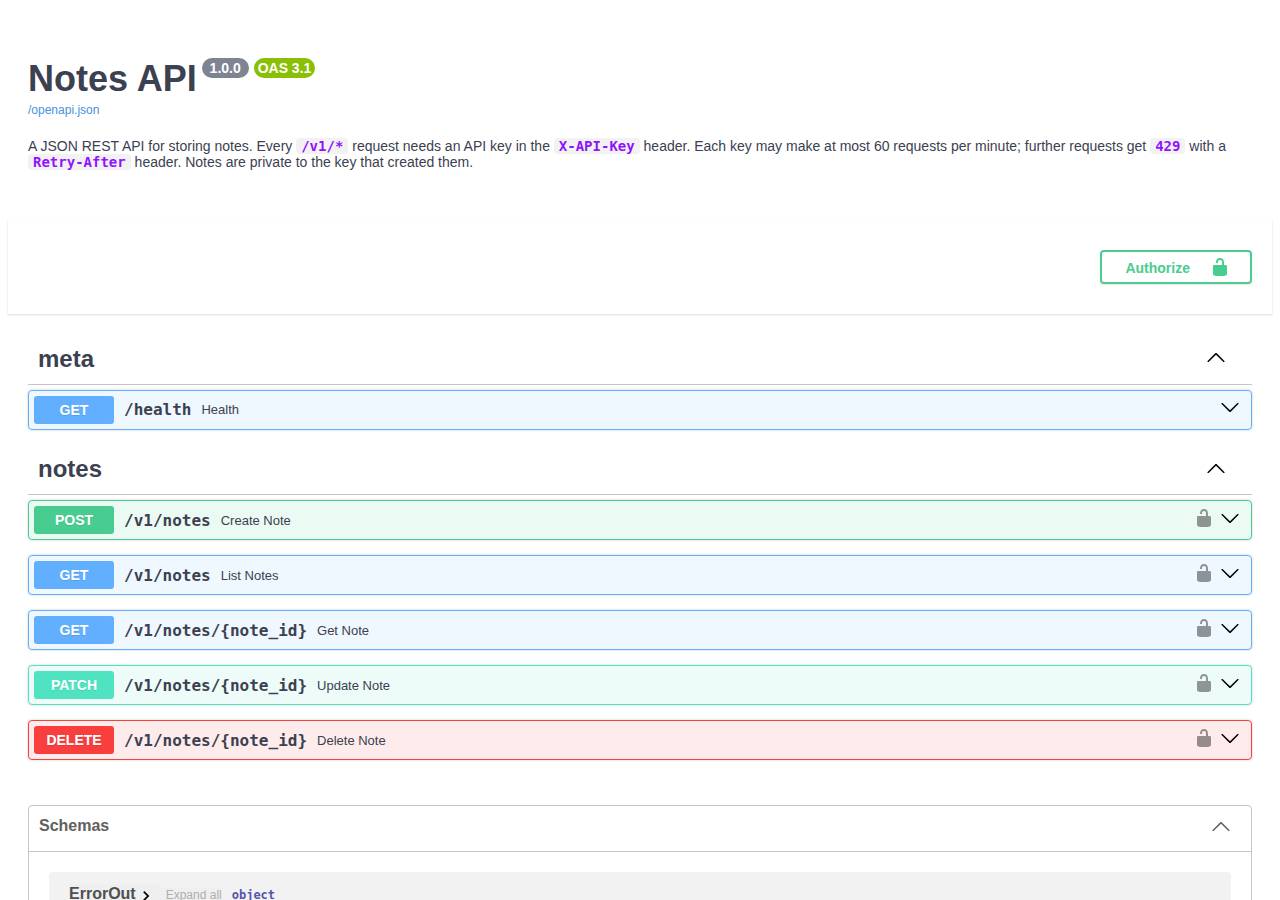Screen dimensions: 1280x900
Task: Click the Delete Note summary label
Action: click(351, 740)
